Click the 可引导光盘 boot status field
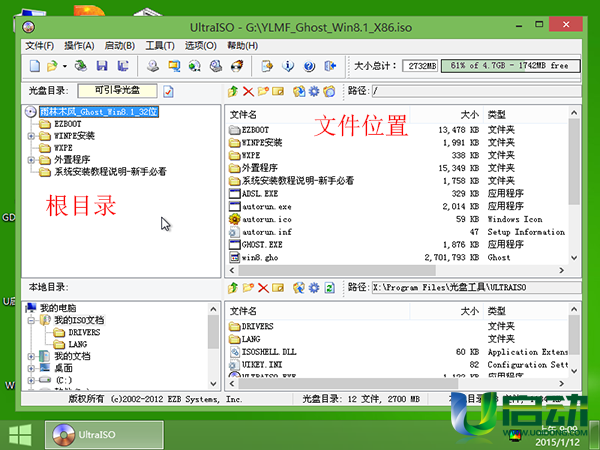This screenshot has width=600, height=450. coord(117,91)
